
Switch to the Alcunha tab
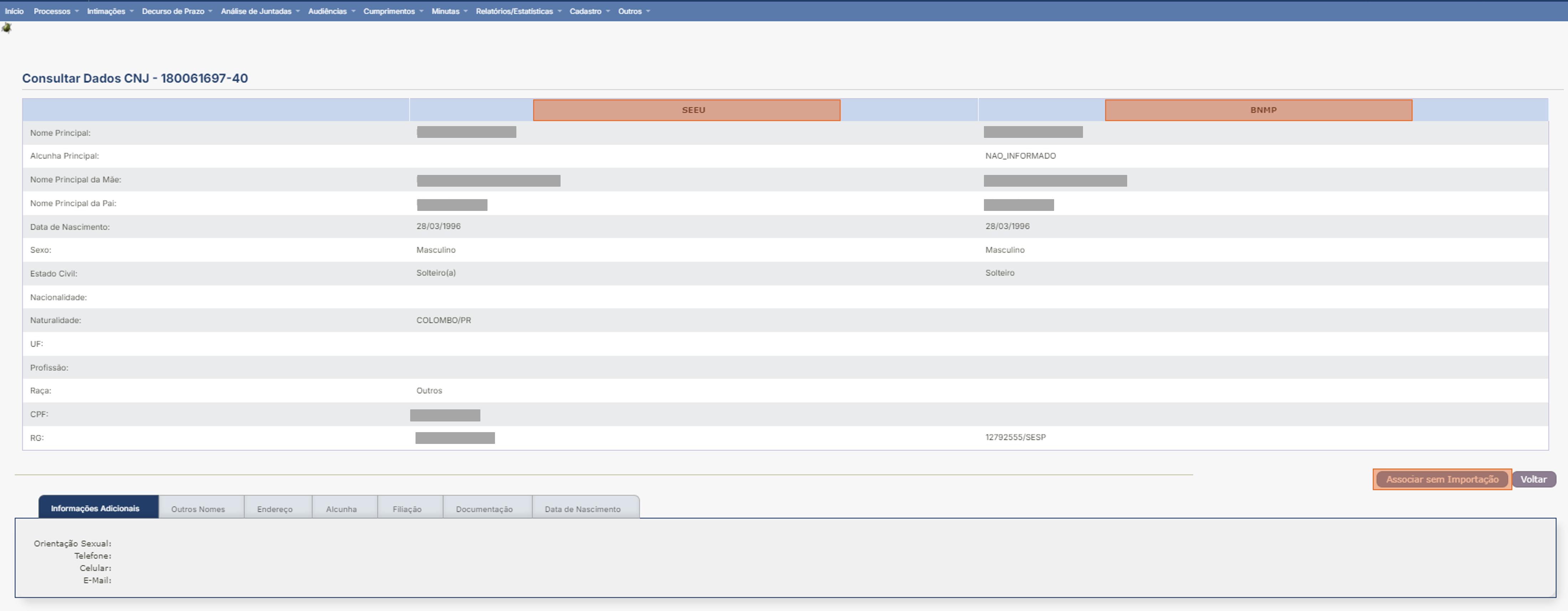(x=345, y=508)
